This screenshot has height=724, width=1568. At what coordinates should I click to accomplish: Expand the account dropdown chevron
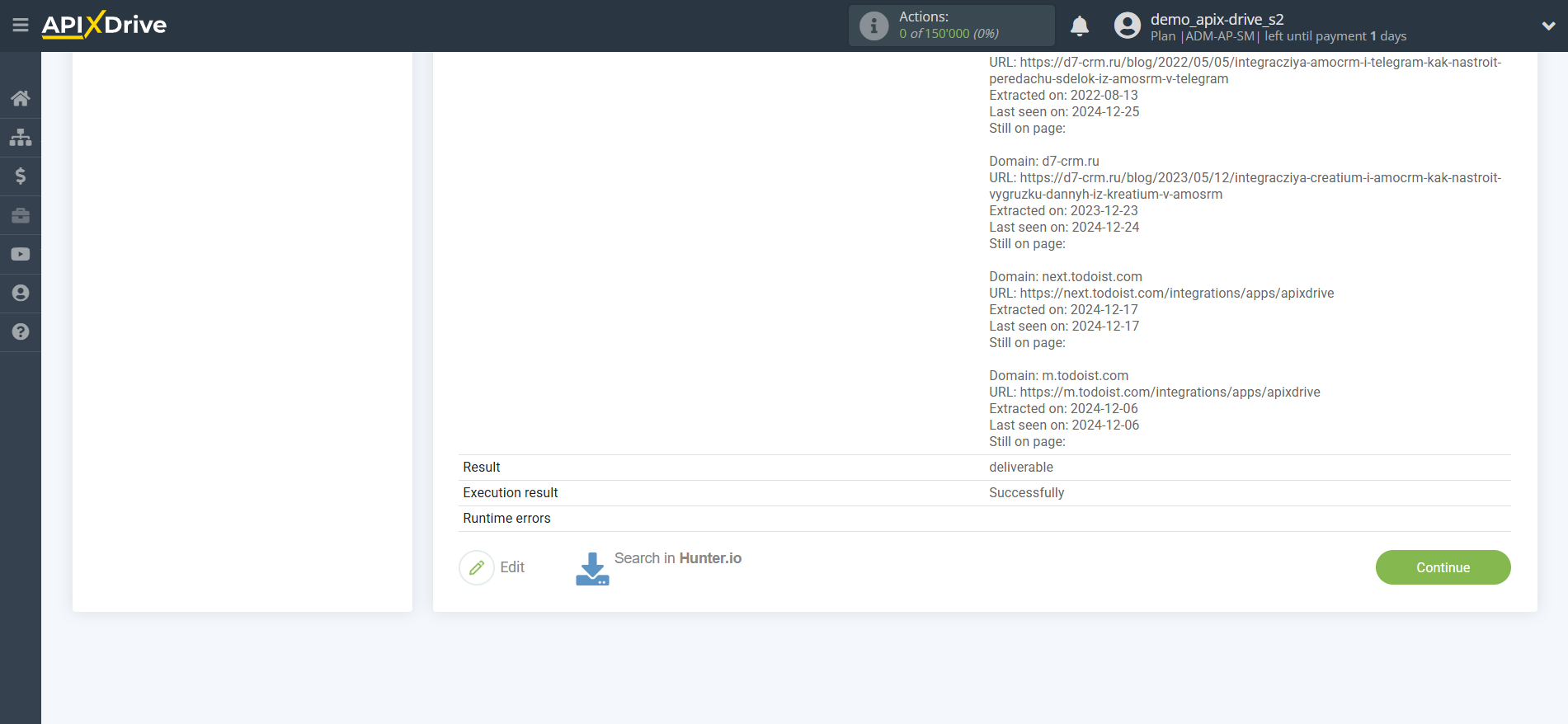1548,26
